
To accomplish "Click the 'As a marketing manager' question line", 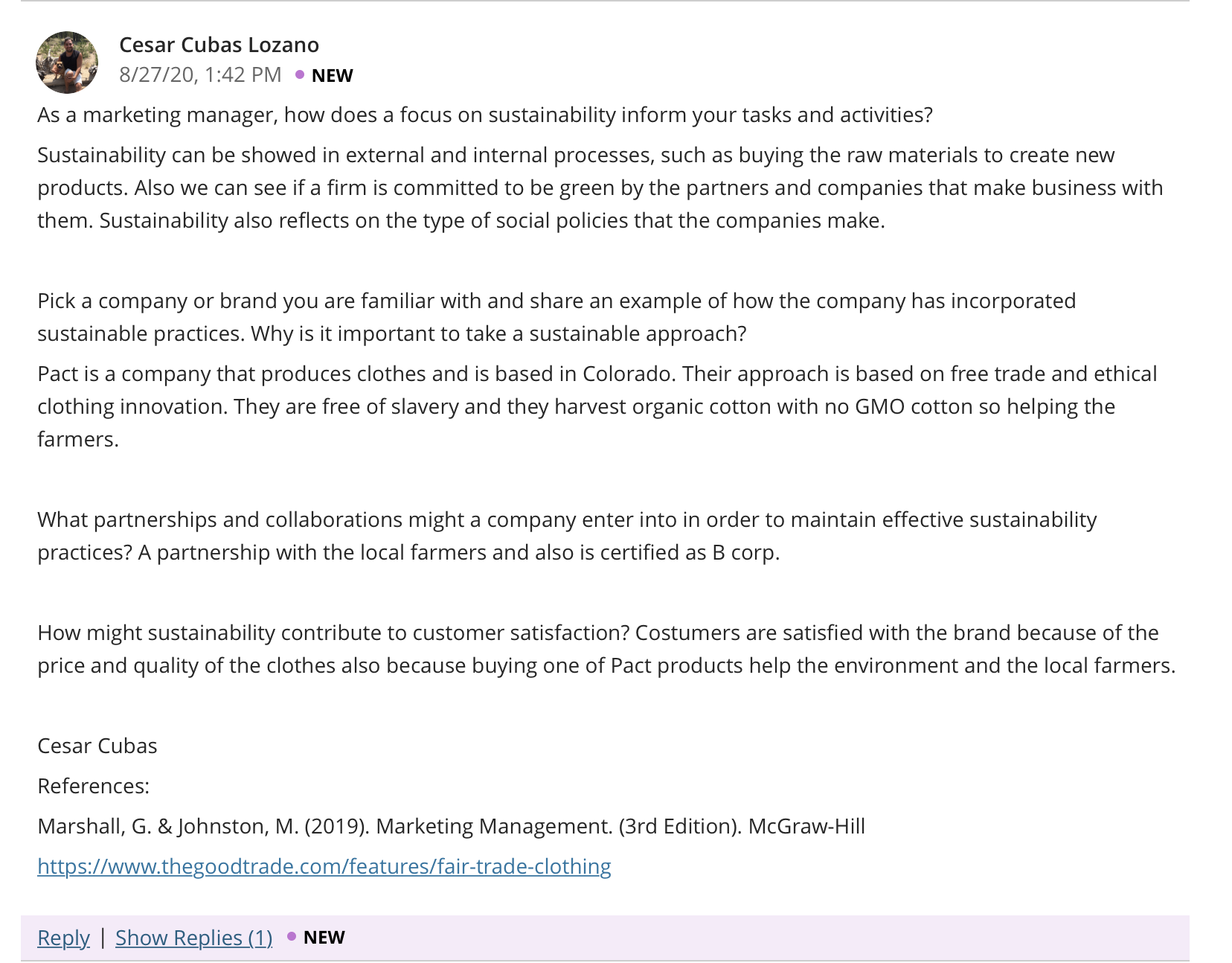I will tap(485, 115).
